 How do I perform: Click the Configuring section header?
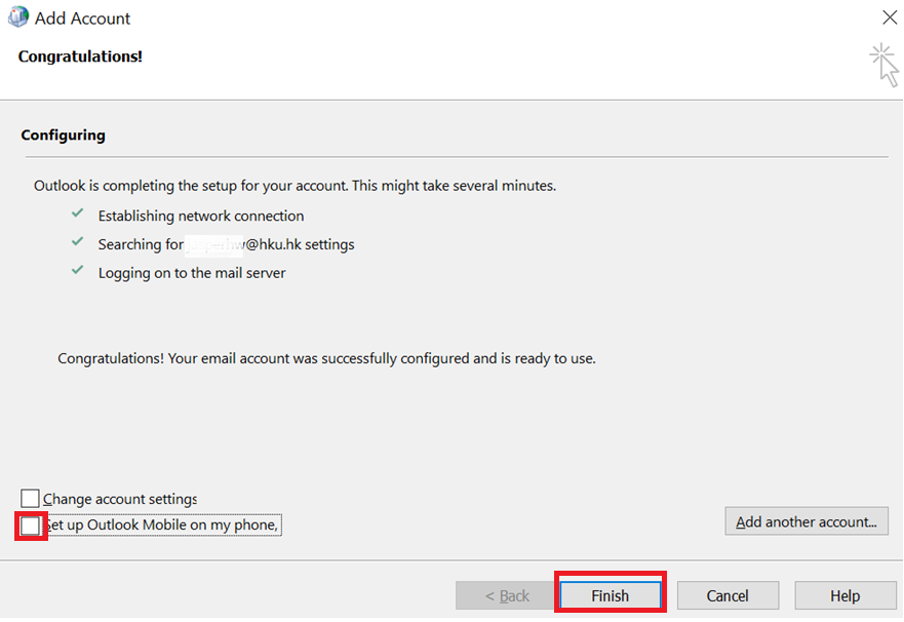click(63, 134)
